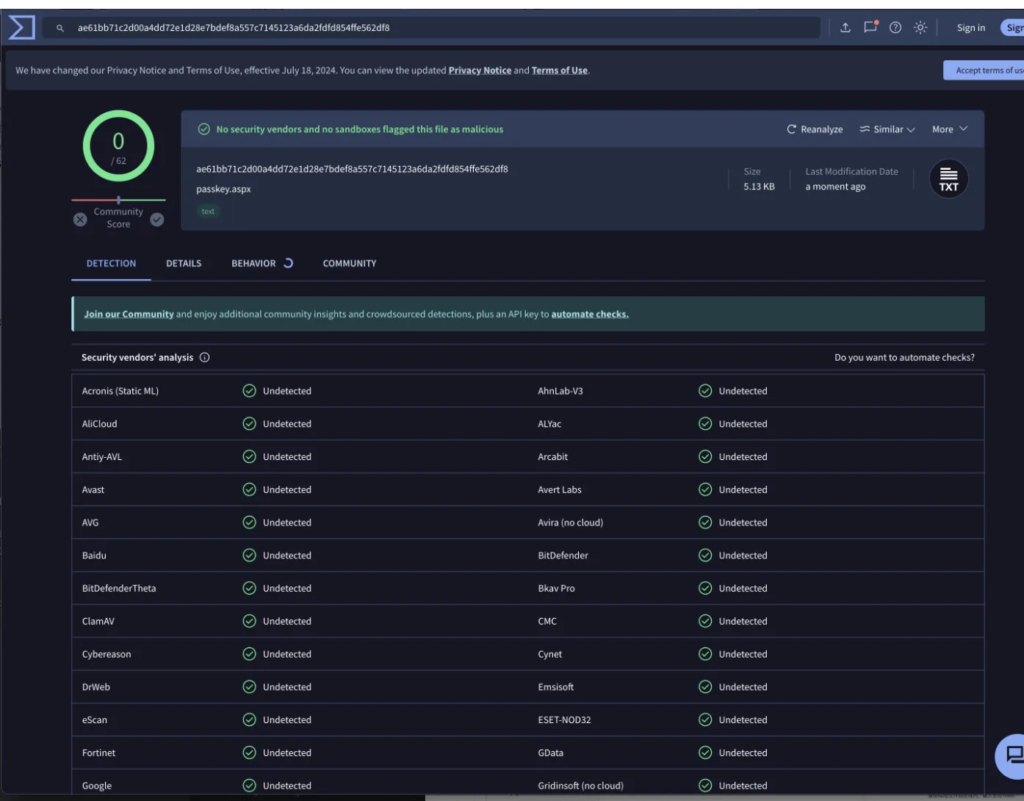1024x801 pixels.
Task: Click the community score slider bar
Action: coord(118,200)
